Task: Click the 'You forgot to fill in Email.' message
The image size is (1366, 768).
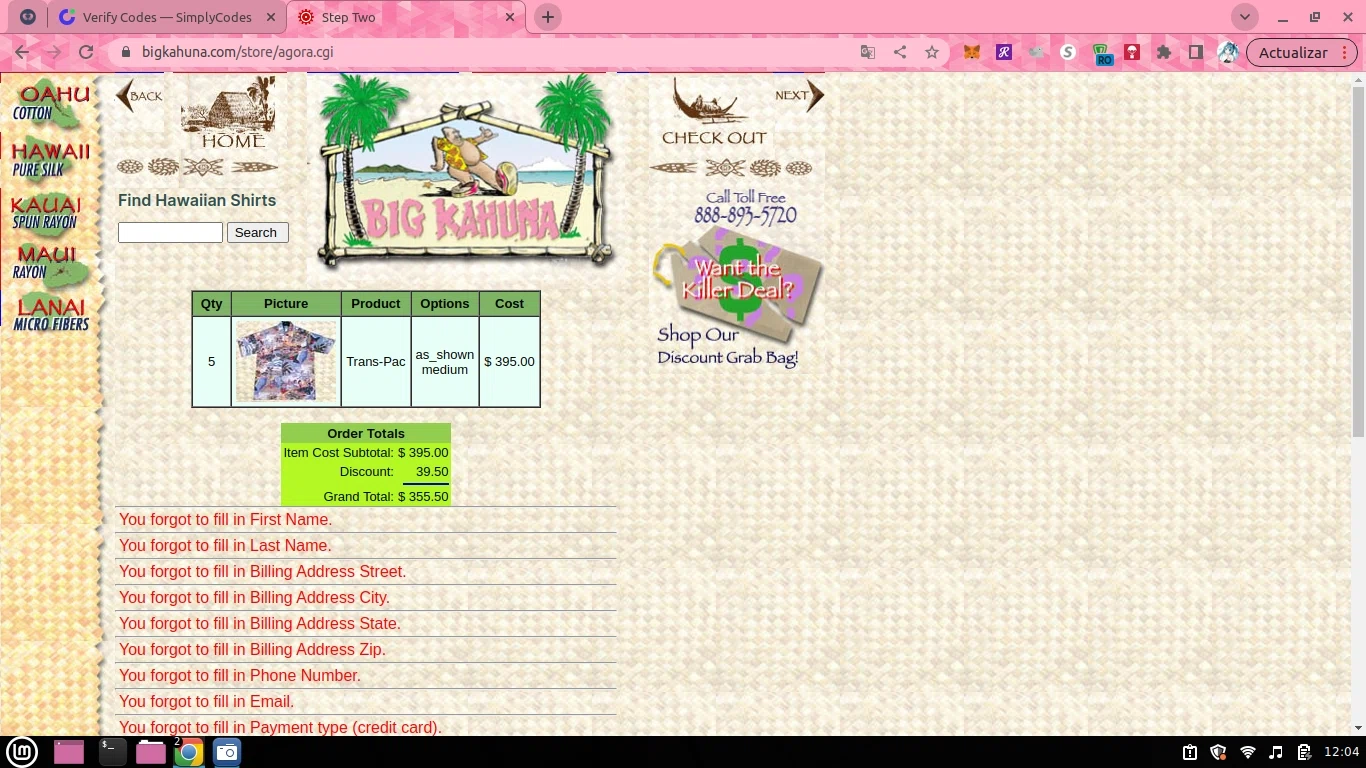Action: coord(206,702)
